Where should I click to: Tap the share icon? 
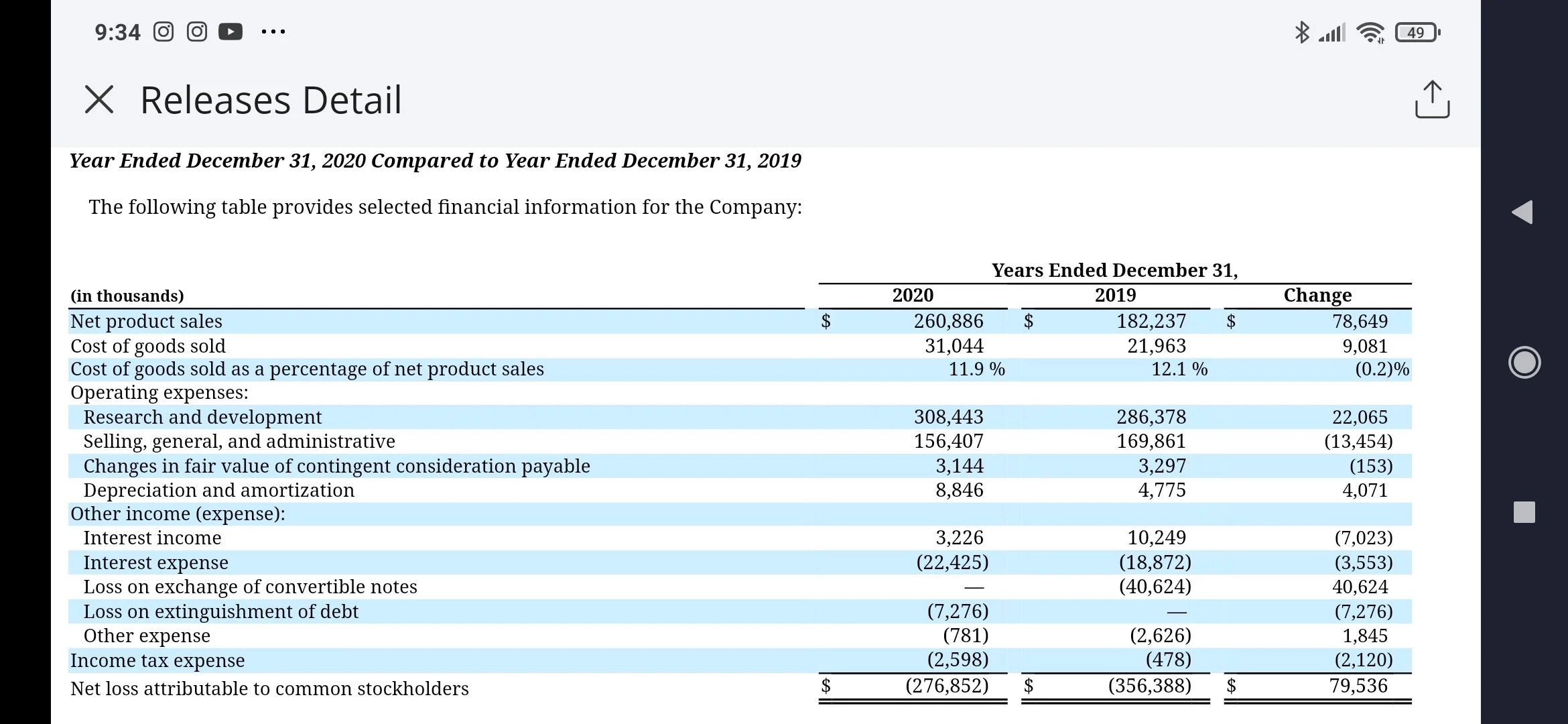(1432, 100)
